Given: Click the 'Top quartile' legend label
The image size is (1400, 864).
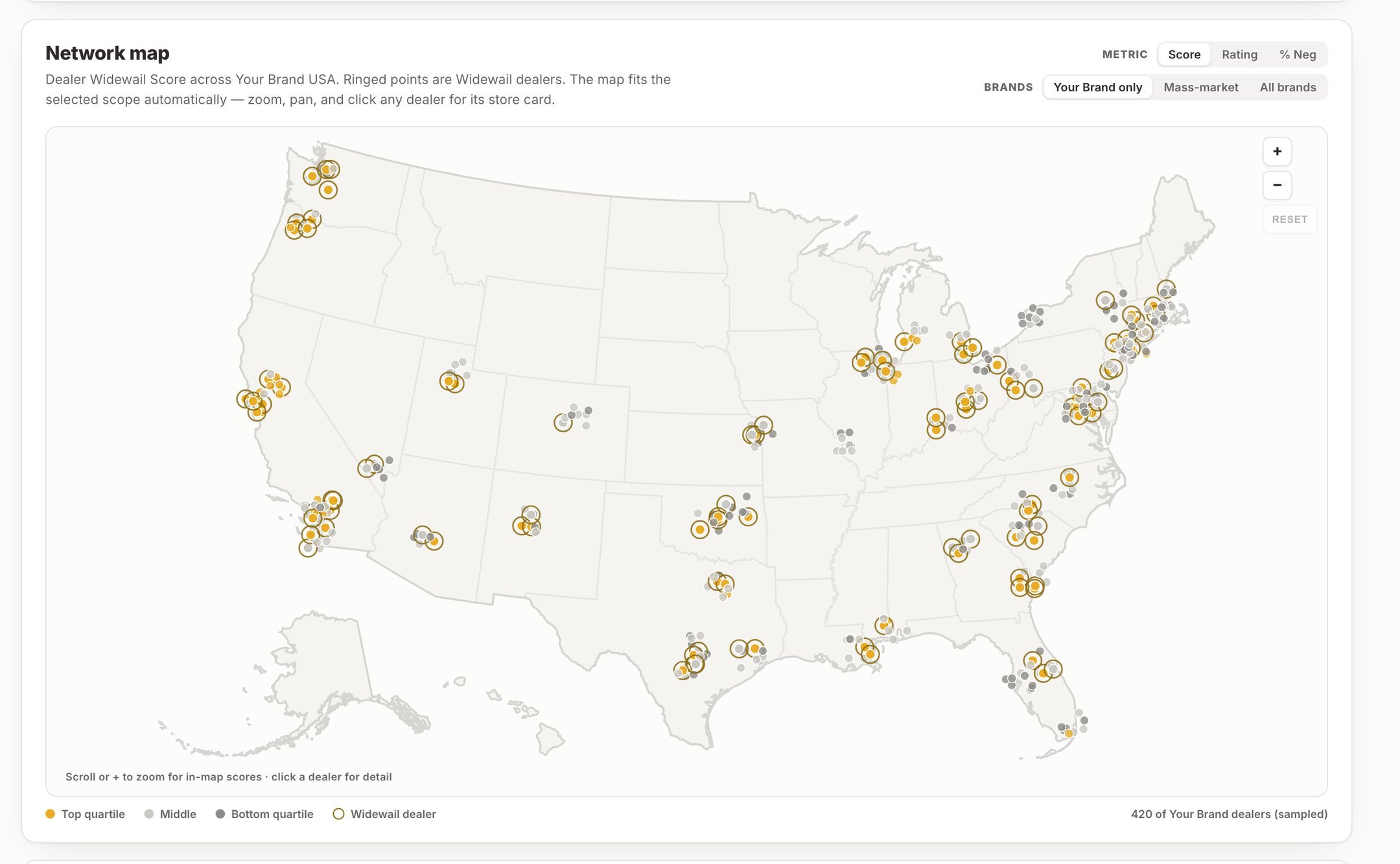Looking at the screenshot, I should [93, 814].
